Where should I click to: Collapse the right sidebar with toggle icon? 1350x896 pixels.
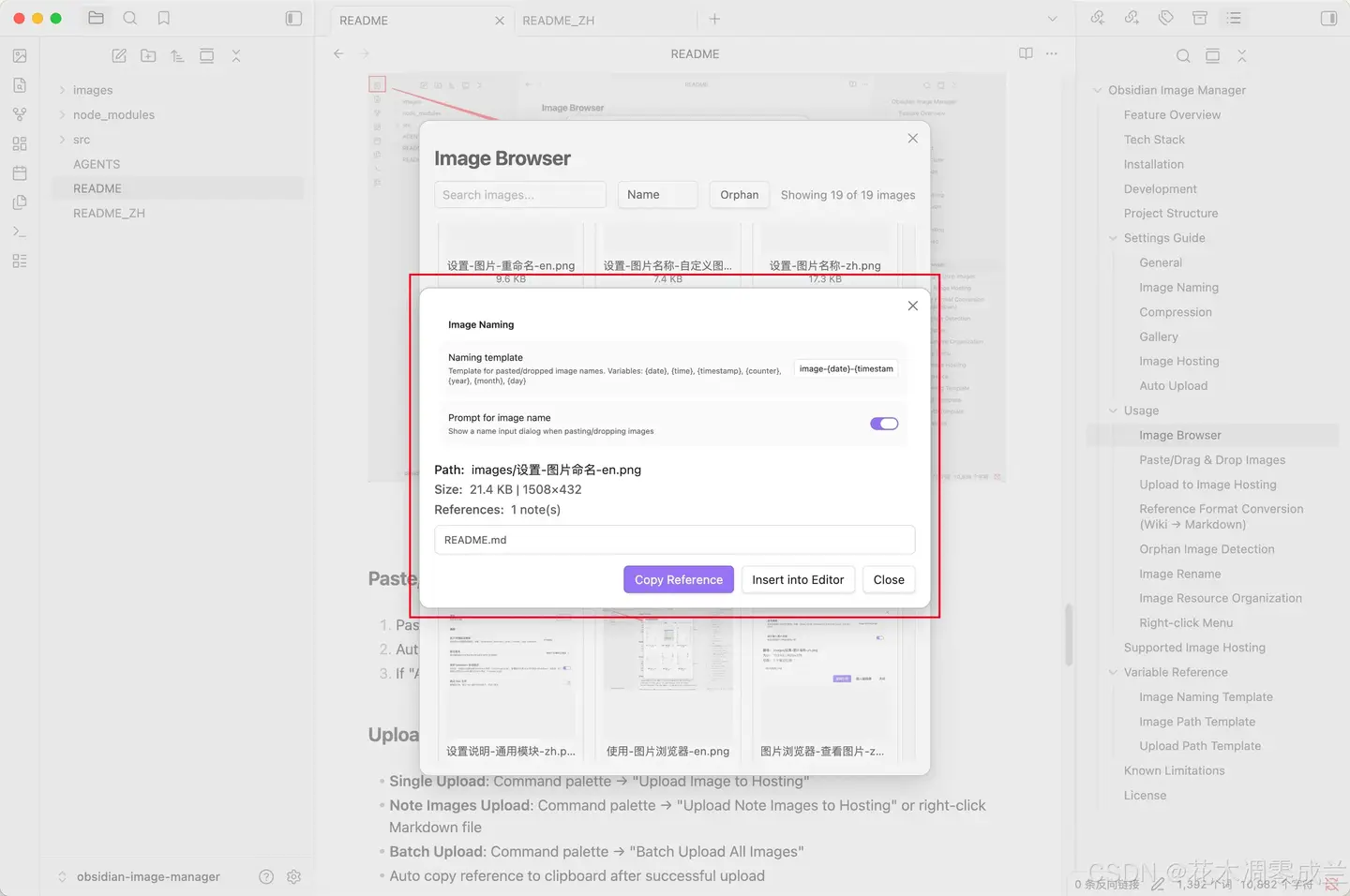tap(1328, 18)
